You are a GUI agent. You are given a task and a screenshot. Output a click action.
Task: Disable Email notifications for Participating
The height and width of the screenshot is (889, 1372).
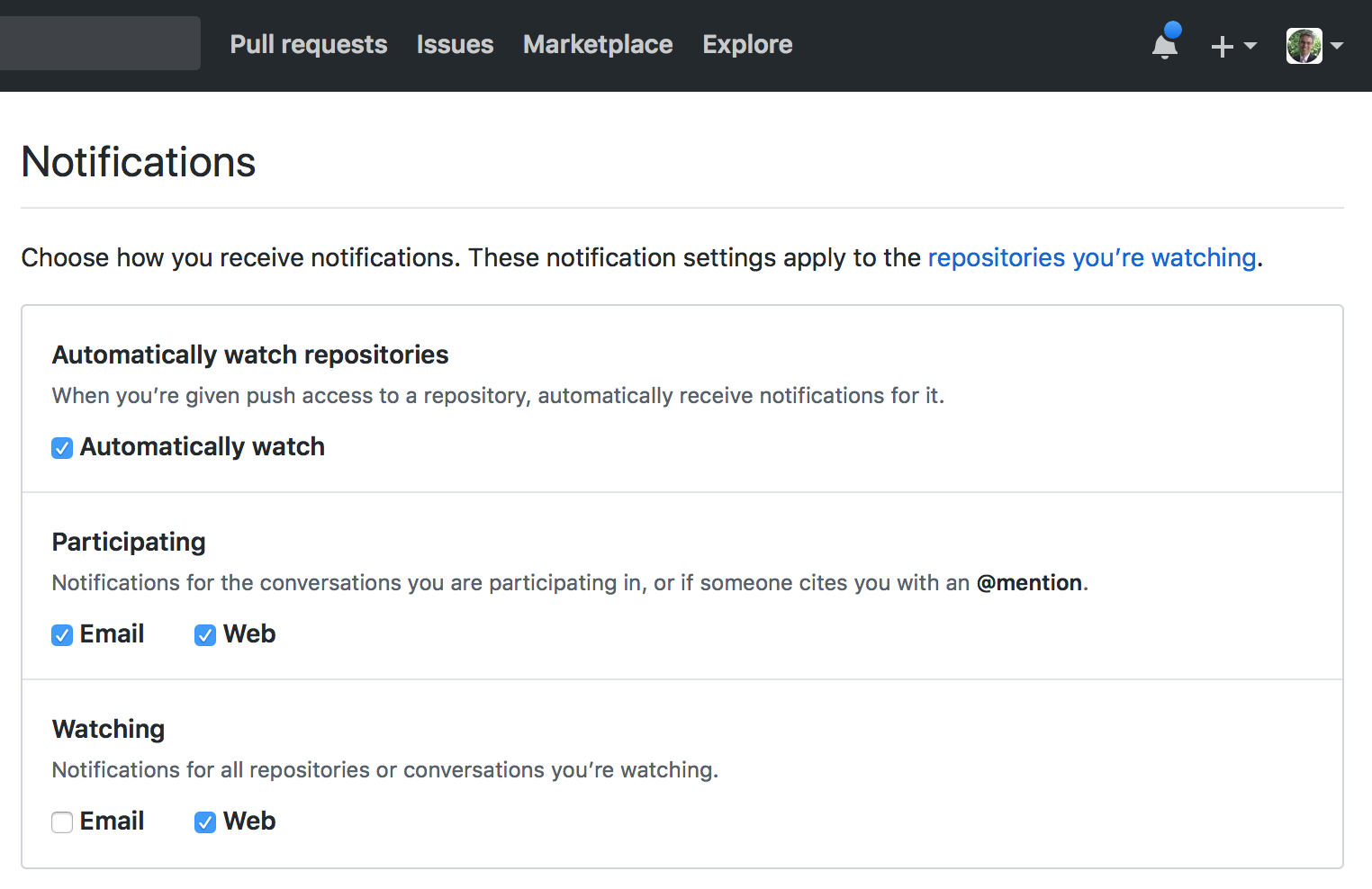61,634
